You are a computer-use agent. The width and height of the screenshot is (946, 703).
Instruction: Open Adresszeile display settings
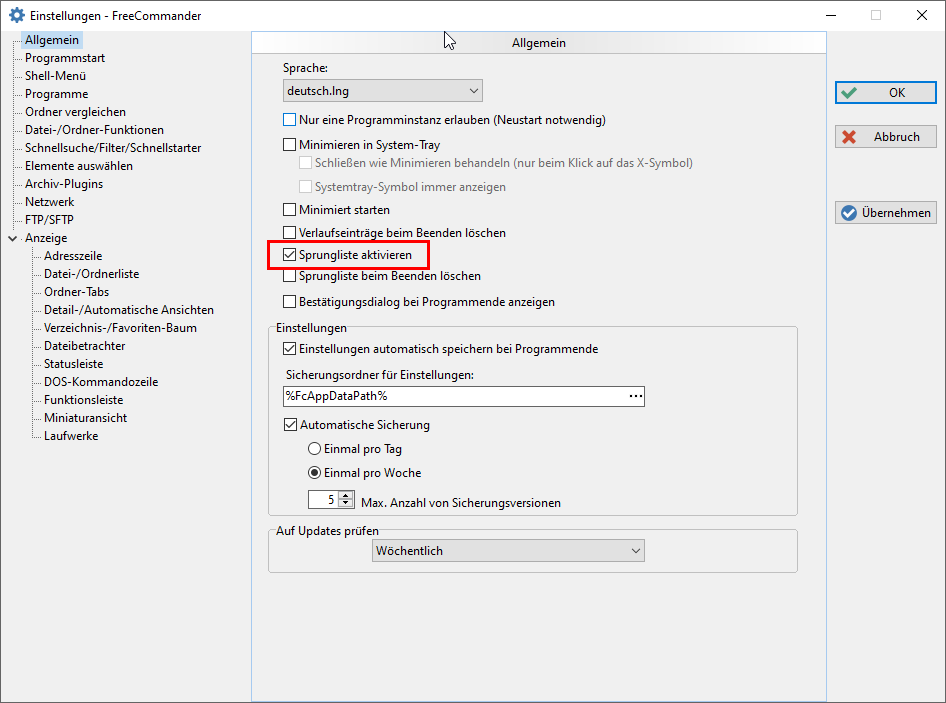coord(73,256)
